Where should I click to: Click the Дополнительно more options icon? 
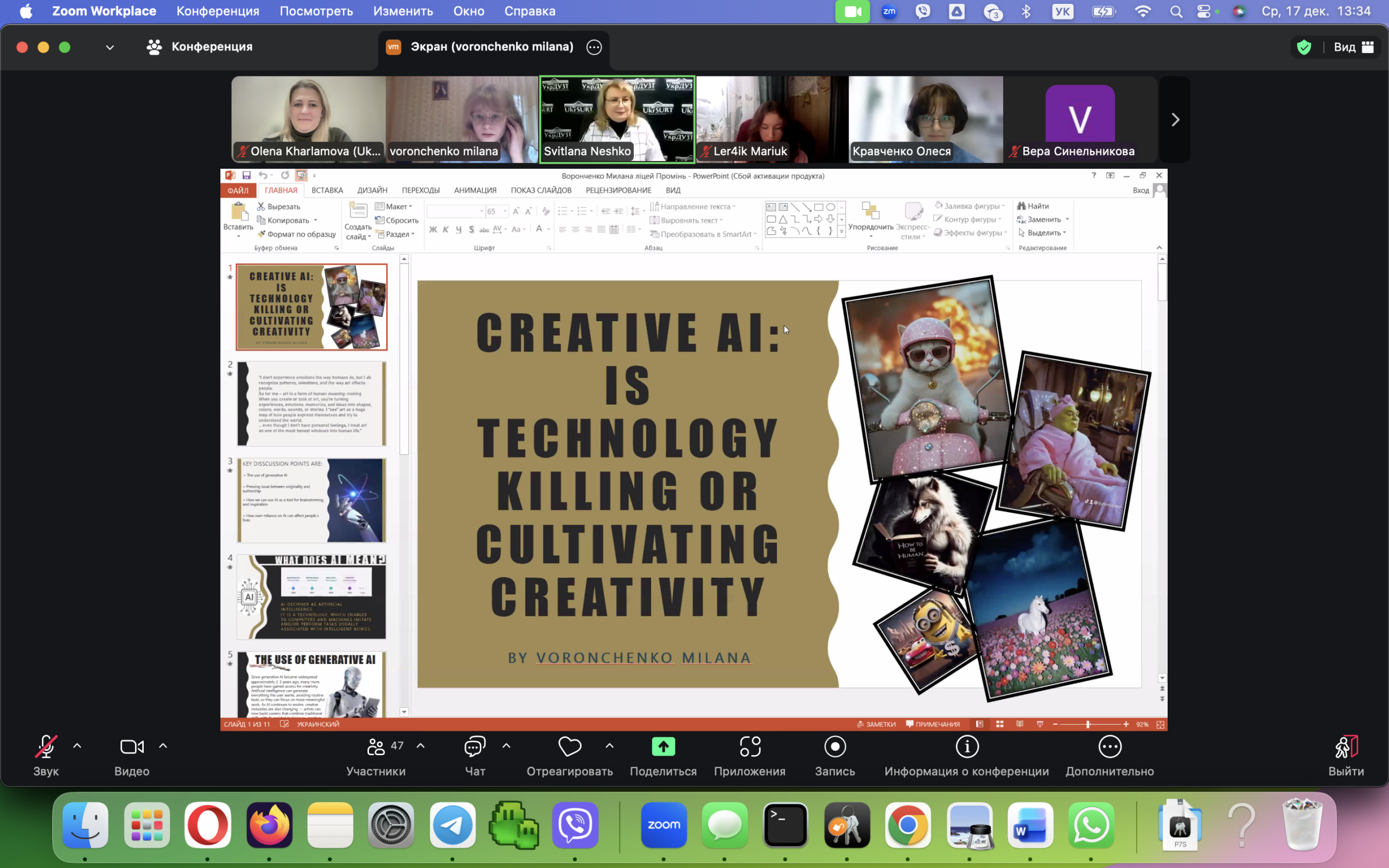1110,746
